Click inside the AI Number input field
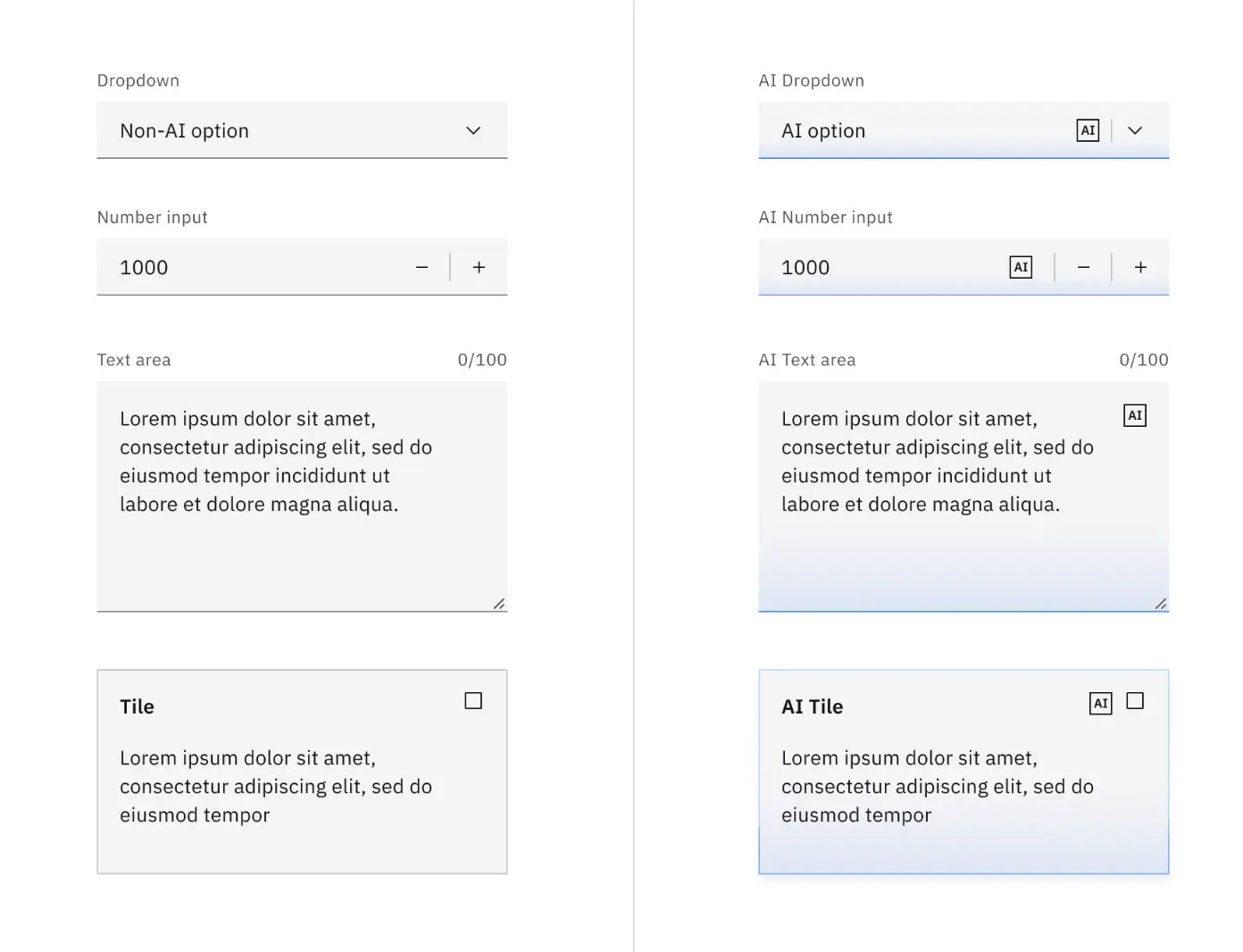The image size is (1243, 952). coord(884,267)
